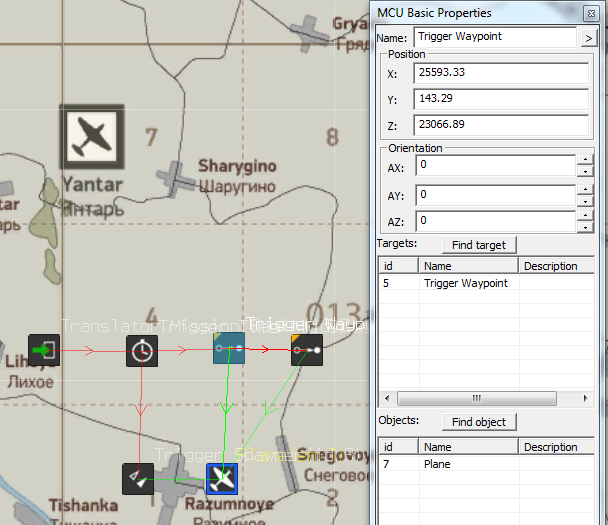Increase the AY orientation value
This screenshot has height=525, width=608.
coord(586,189)
